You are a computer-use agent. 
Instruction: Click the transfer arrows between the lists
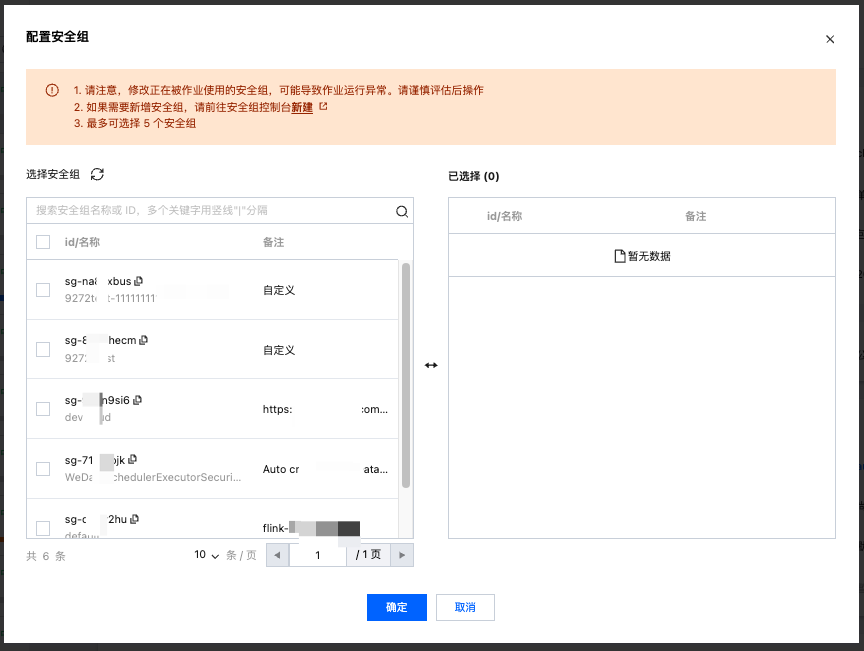(431, 365)
